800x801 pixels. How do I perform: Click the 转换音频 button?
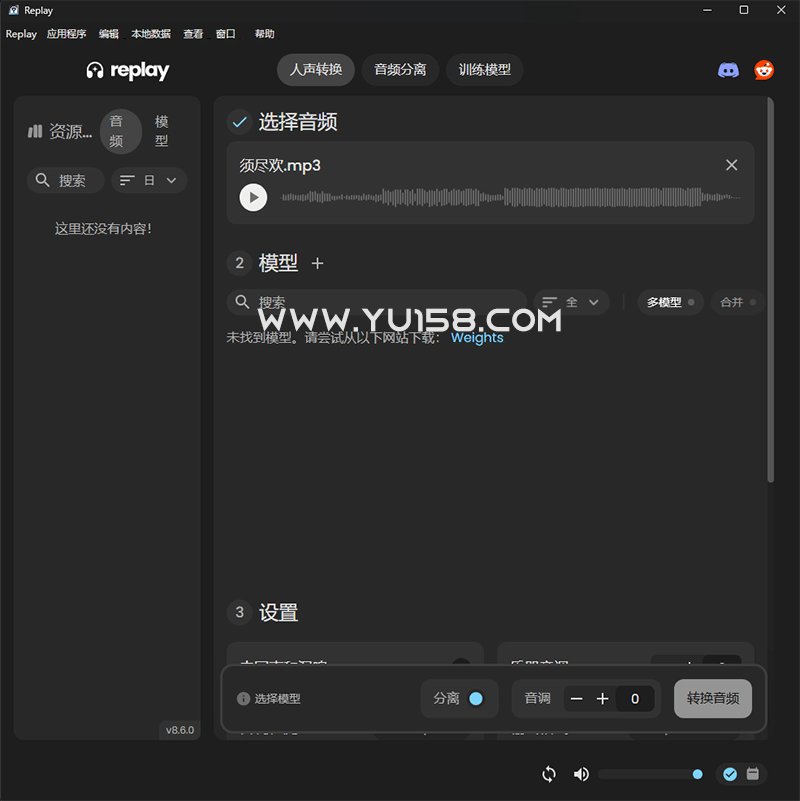[712, 698]
